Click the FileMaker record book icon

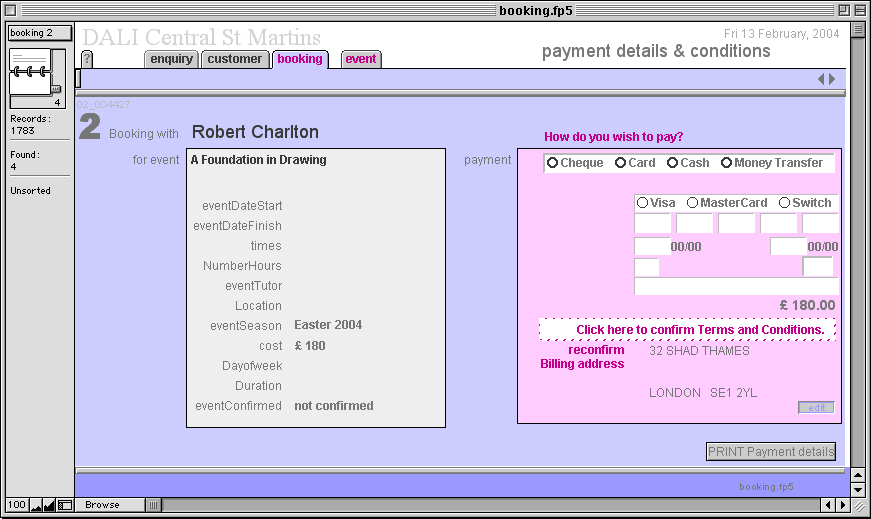[32, 72]
